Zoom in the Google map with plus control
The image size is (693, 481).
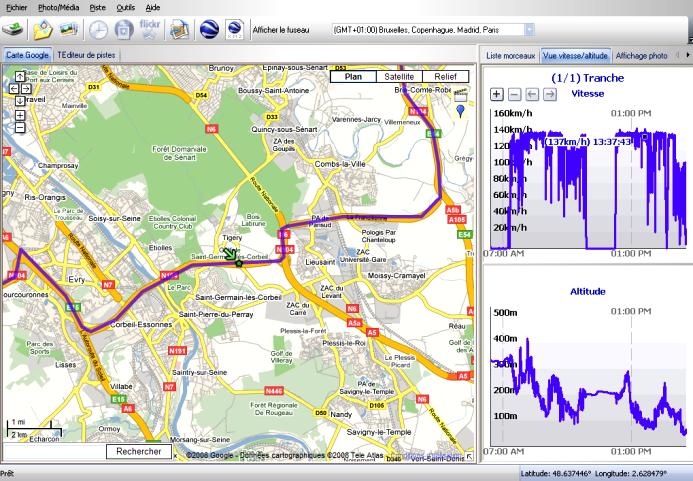(x=20, y=115)
